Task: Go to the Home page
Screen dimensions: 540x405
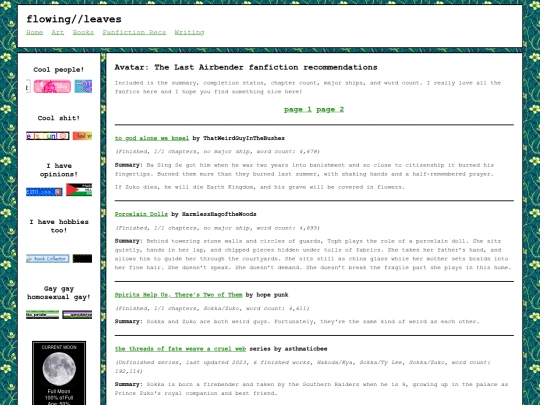Action: click(34, 32)
